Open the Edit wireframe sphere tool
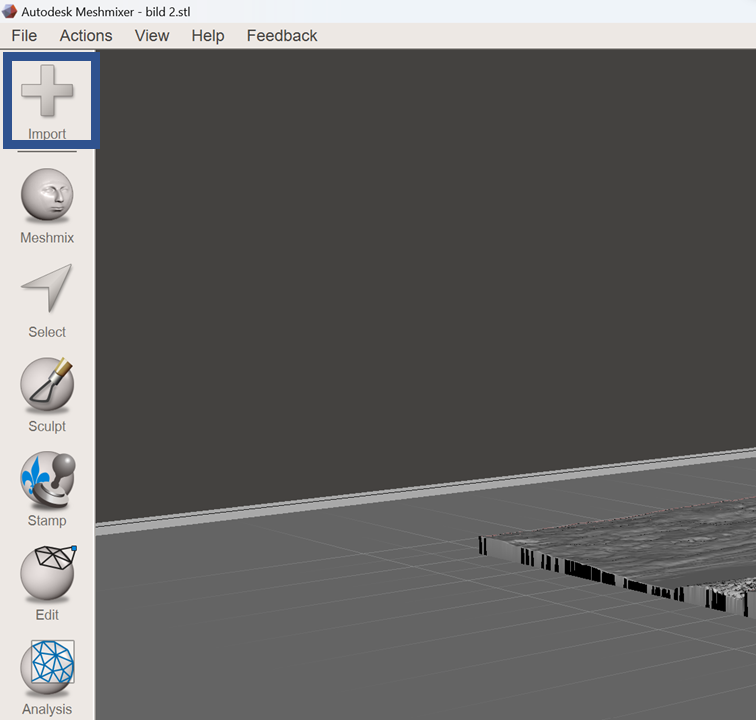Viewport: 756px width, 720px height. tap(47, 573)
